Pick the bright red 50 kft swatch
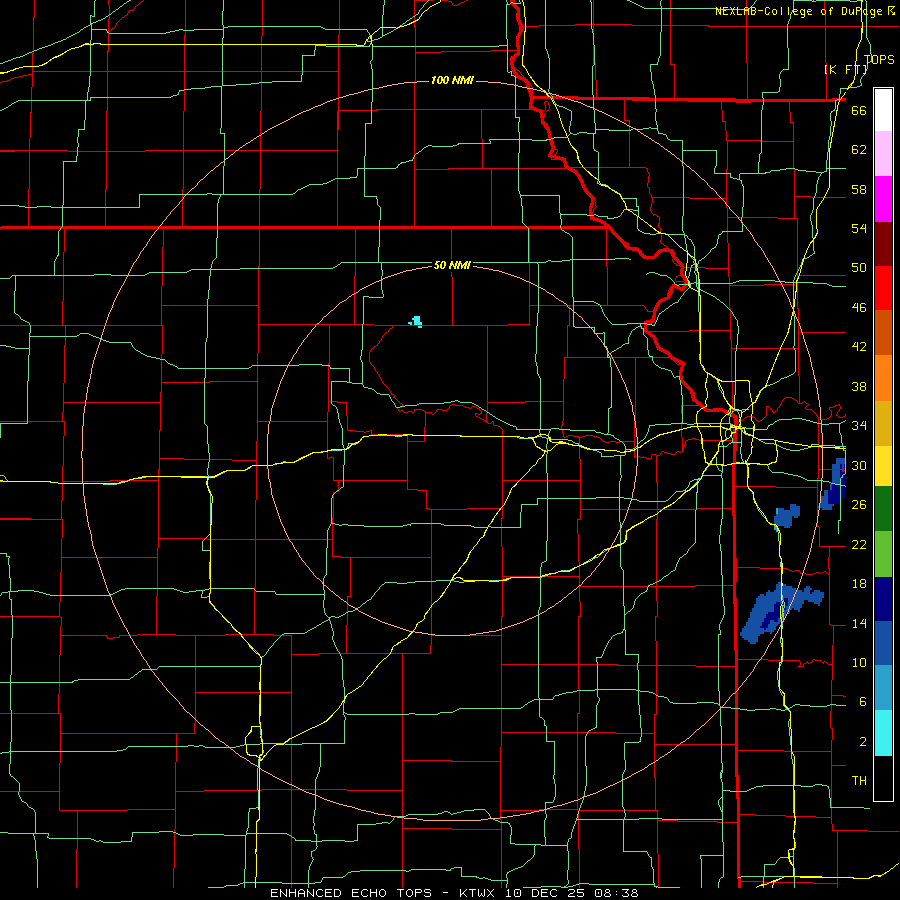The width and height of the screenshot is (900, 900). click(x=883, y=288)
